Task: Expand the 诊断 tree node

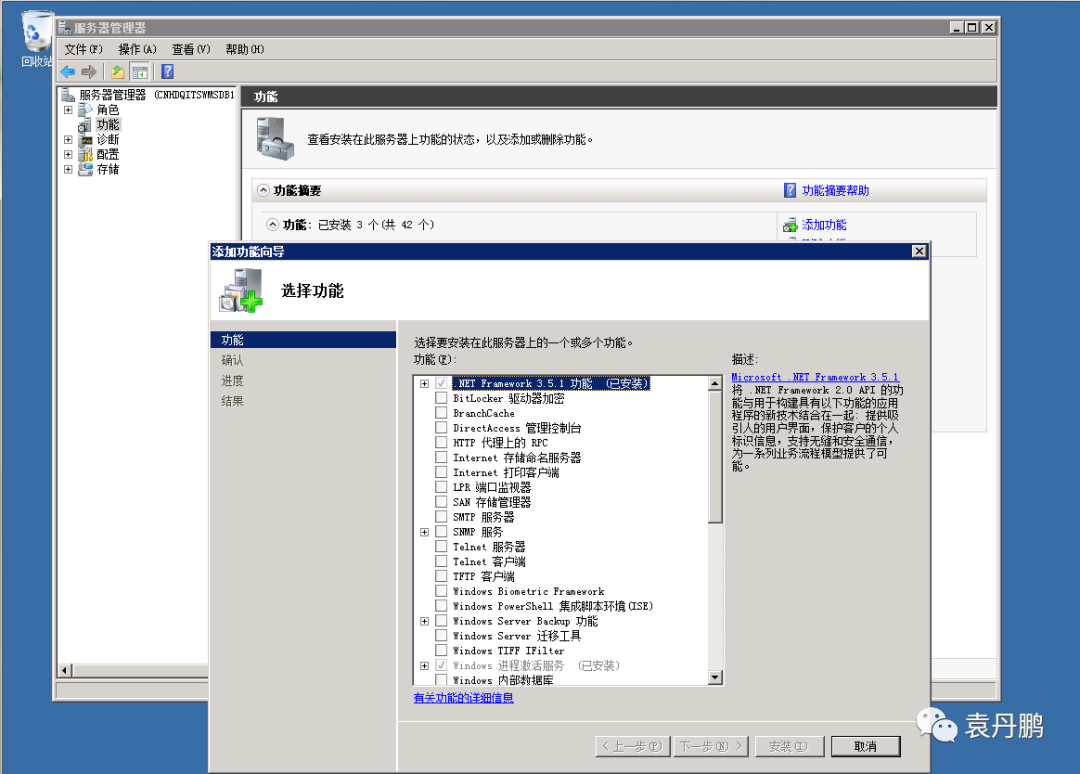Action: click(68, 139)
